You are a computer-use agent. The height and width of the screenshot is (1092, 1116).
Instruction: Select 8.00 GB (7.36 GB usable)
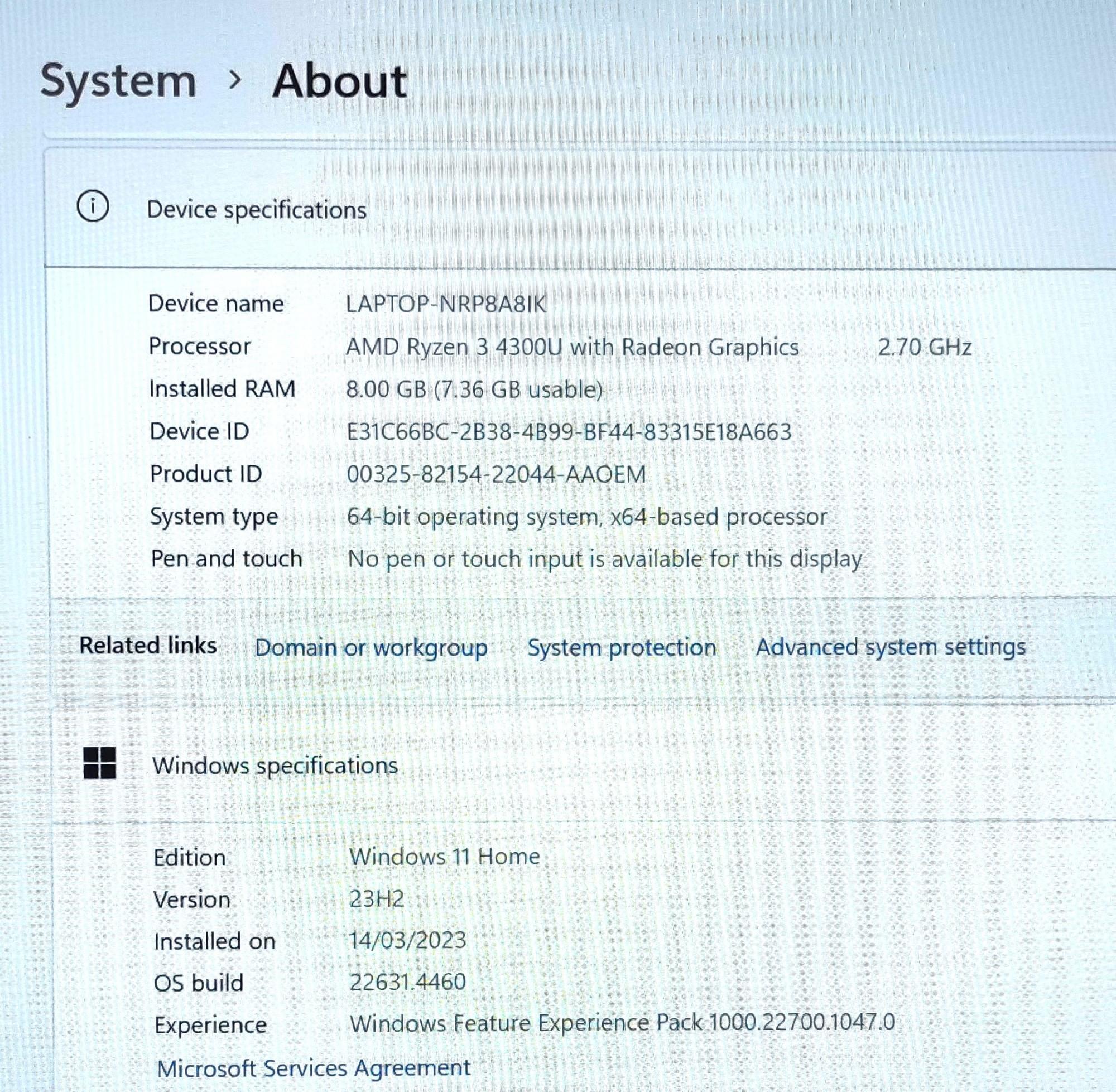(x=474, y=389)
